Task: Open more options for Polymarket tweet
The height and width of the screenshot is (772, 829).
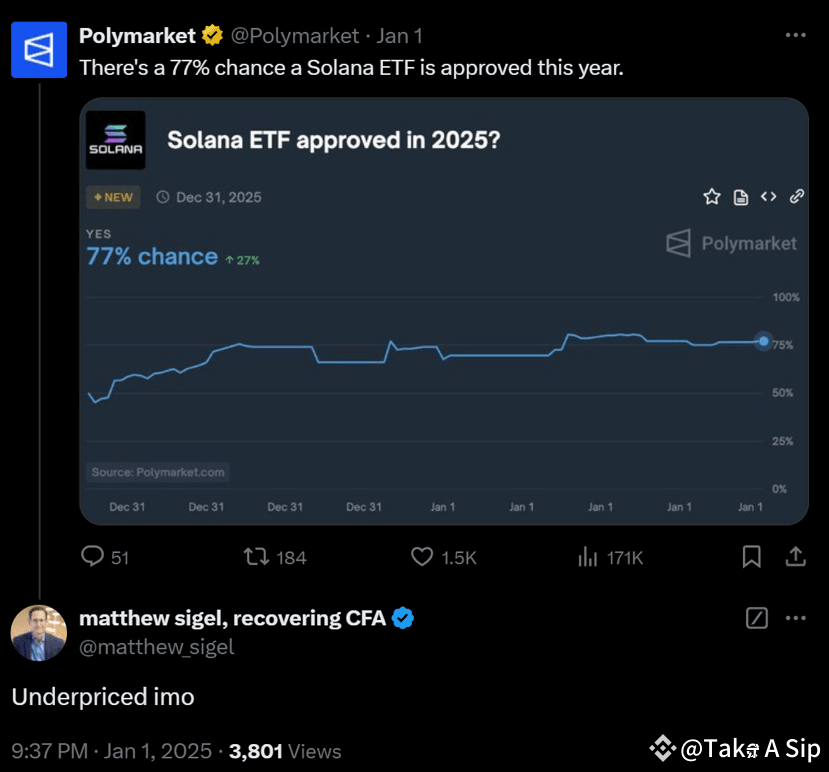Action: pyautogui.click(x=795, y=35)
